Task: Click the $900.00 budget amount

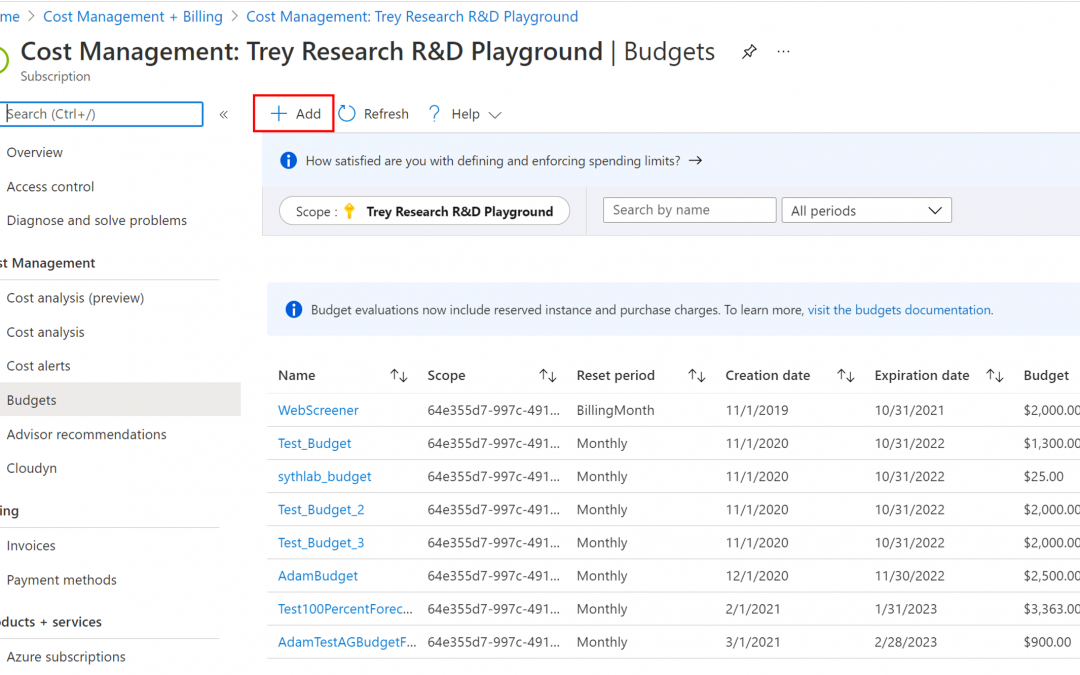Action: pyautogui.click(x=1047, y=642)
